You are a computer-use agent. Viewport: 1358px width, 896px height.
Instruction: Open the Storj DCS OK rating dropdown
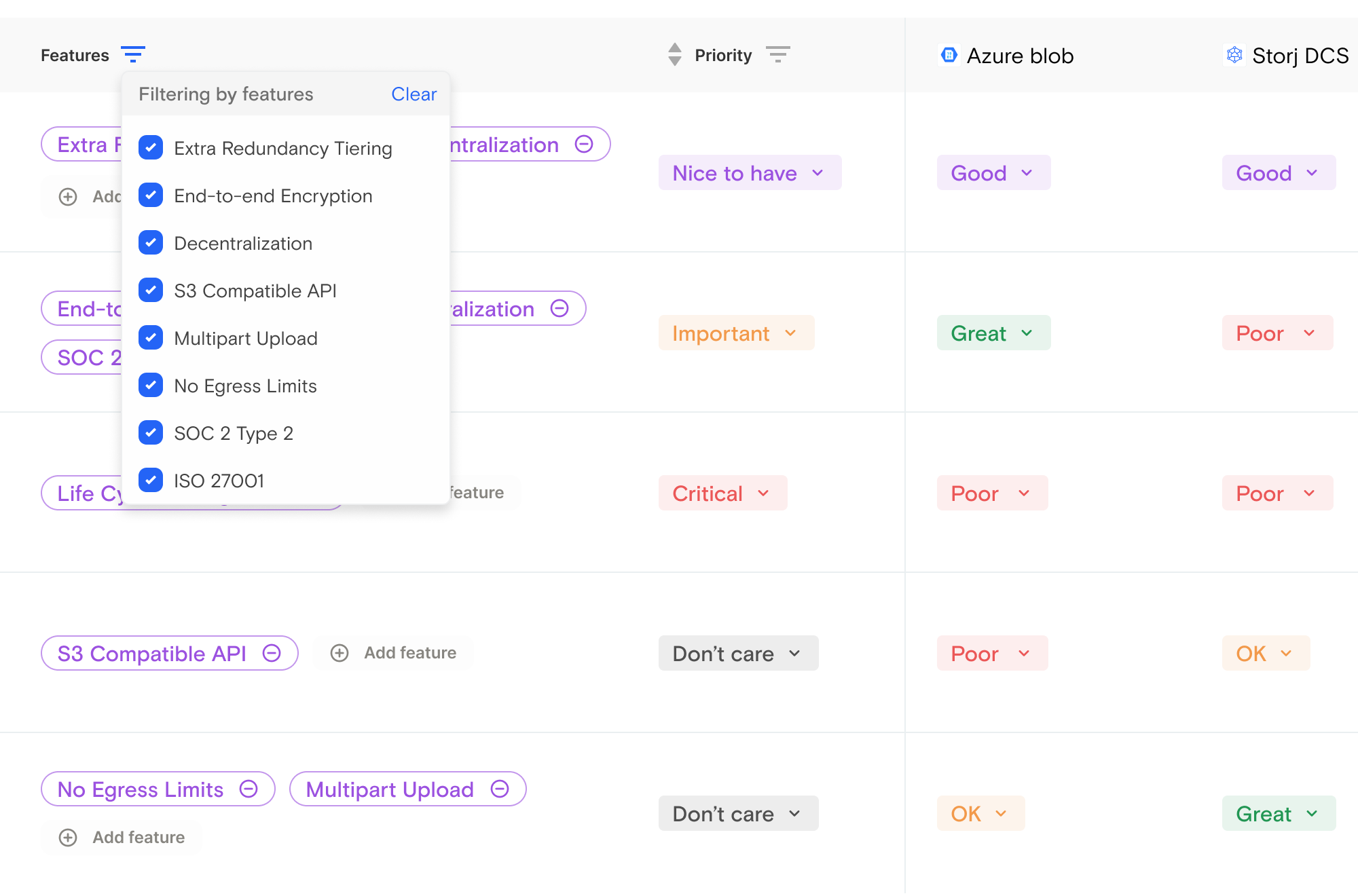[x=1265, y=654]
